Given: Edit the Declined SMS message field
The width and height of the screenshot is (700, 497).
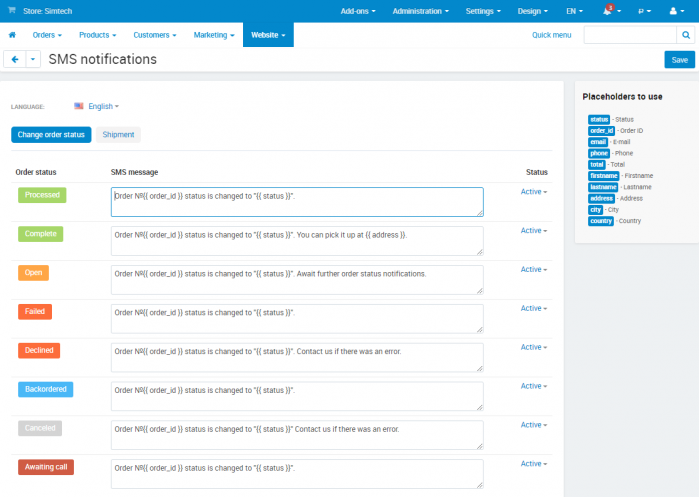Looking at the screenshot, I should coord(297,357).
